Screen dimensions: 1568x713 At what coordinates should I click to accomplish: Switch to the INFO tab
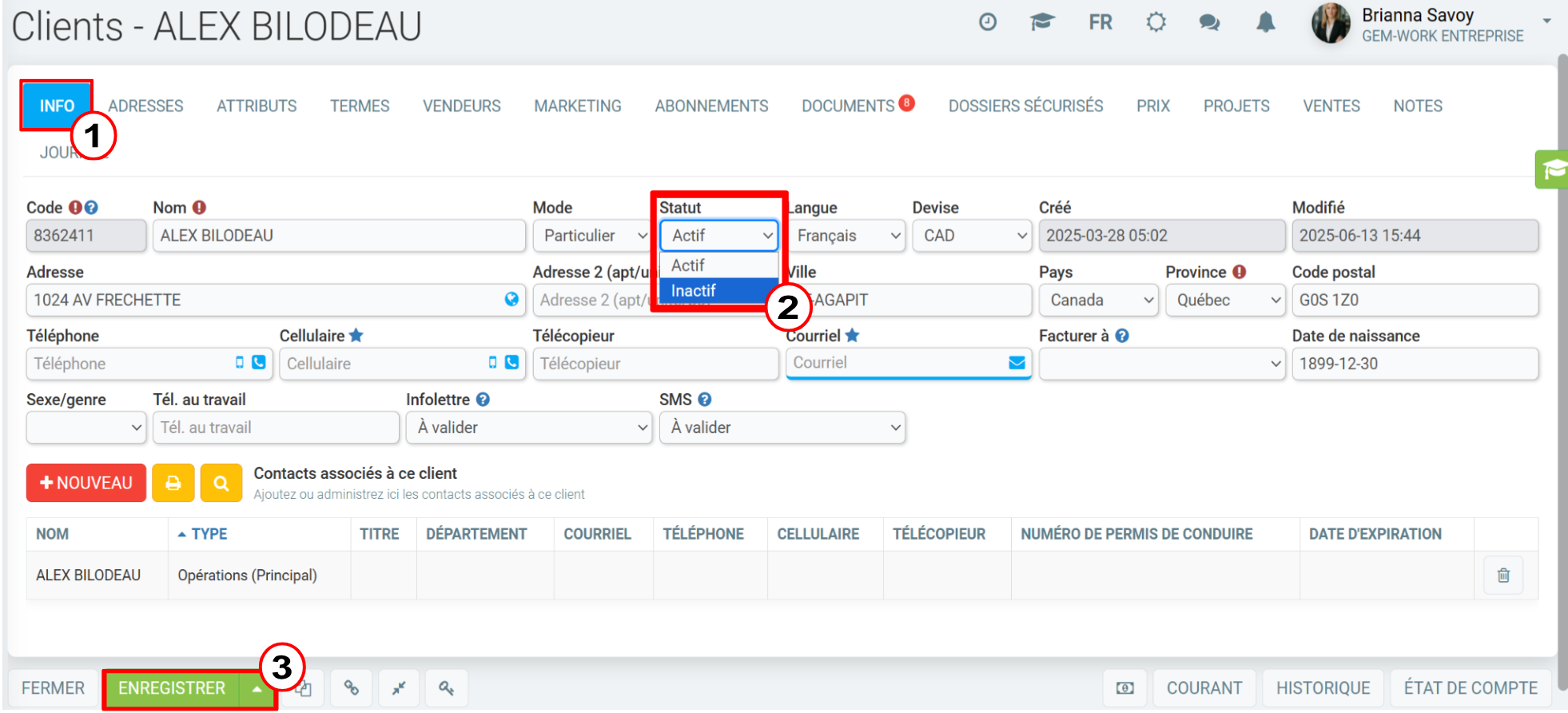point(57,106)
